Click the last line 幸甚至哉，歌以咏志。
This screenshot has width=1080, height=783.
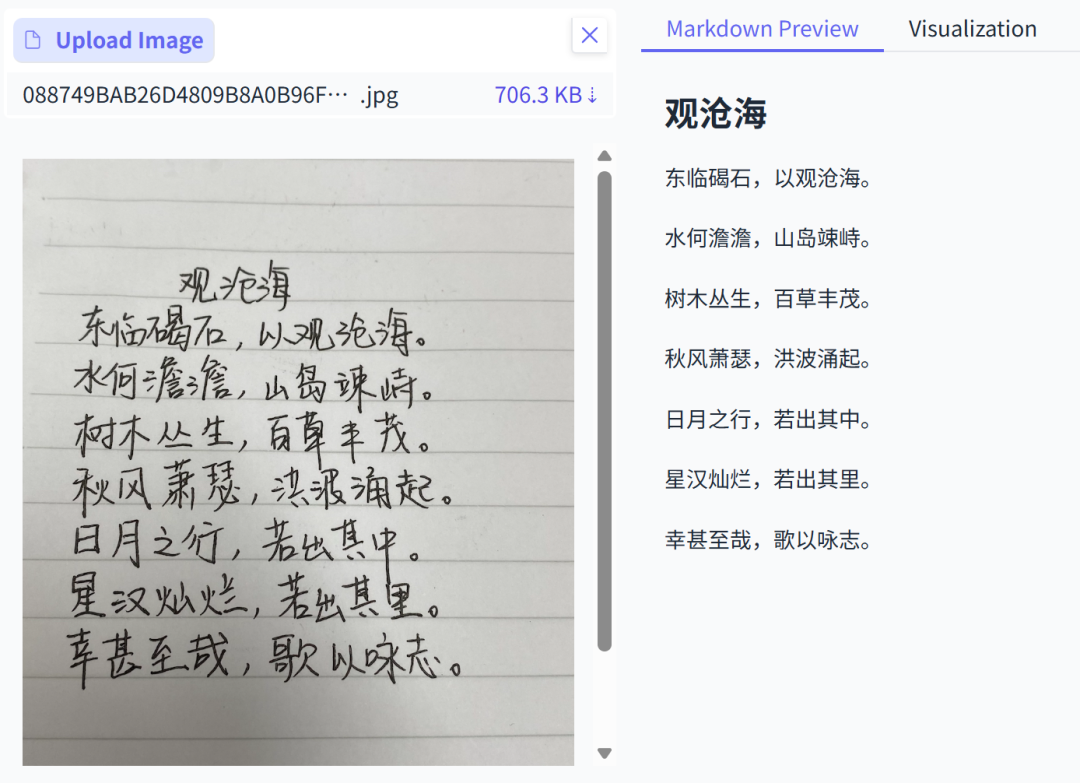[769, 541]
